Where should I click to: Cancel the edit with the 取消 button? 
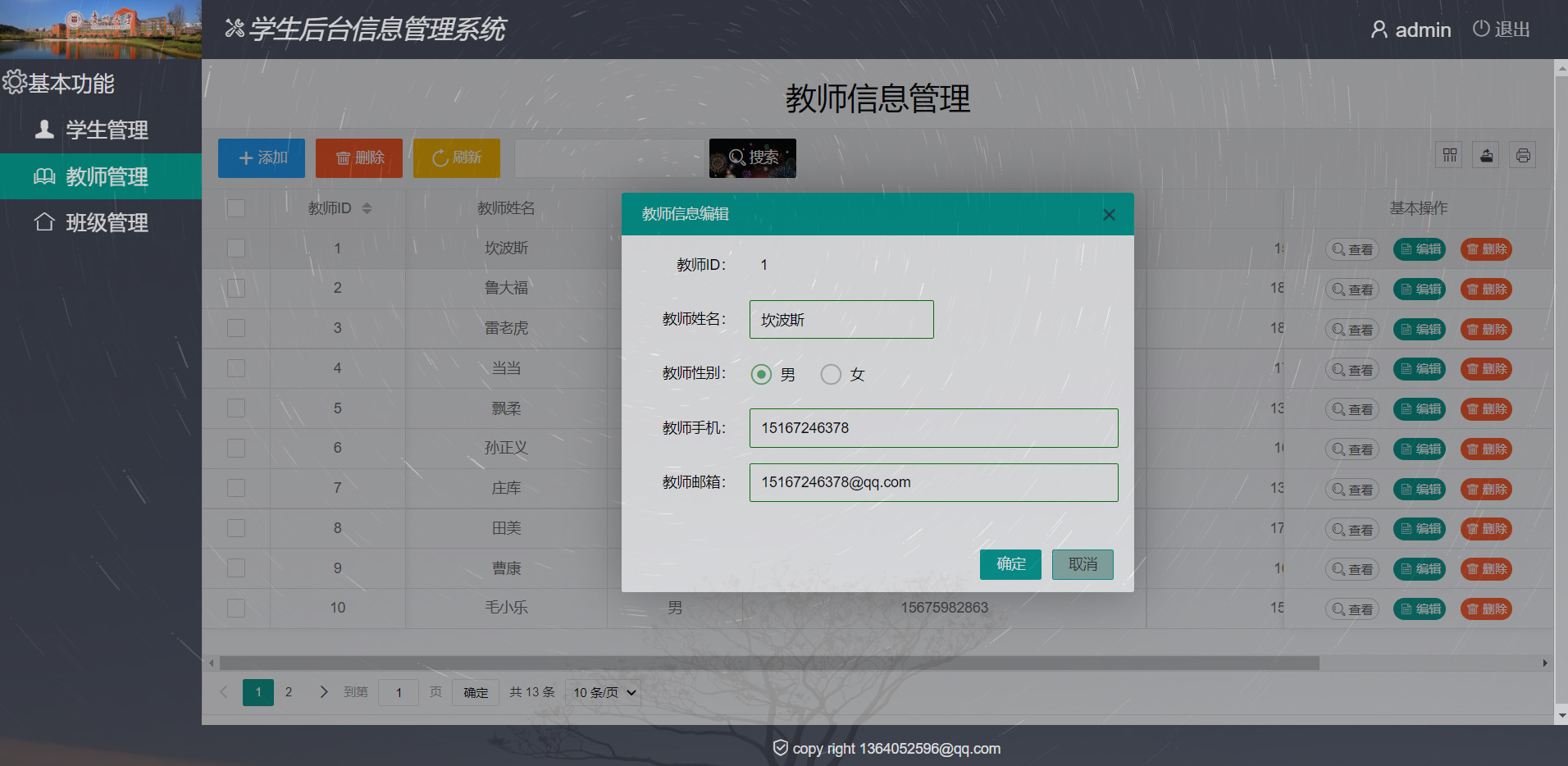(x=1083, y=564)
